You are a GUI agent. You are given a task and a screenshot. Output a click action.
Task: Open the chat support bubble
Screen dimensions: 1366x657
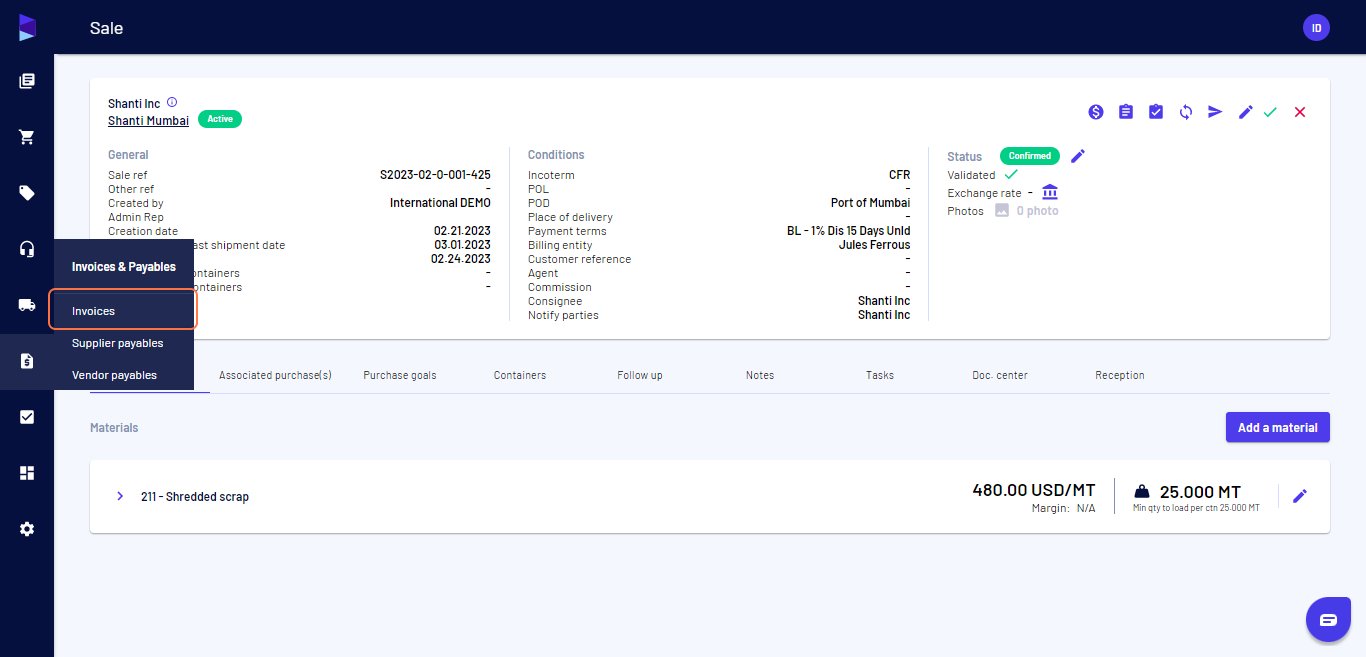tap(1328, 620)
